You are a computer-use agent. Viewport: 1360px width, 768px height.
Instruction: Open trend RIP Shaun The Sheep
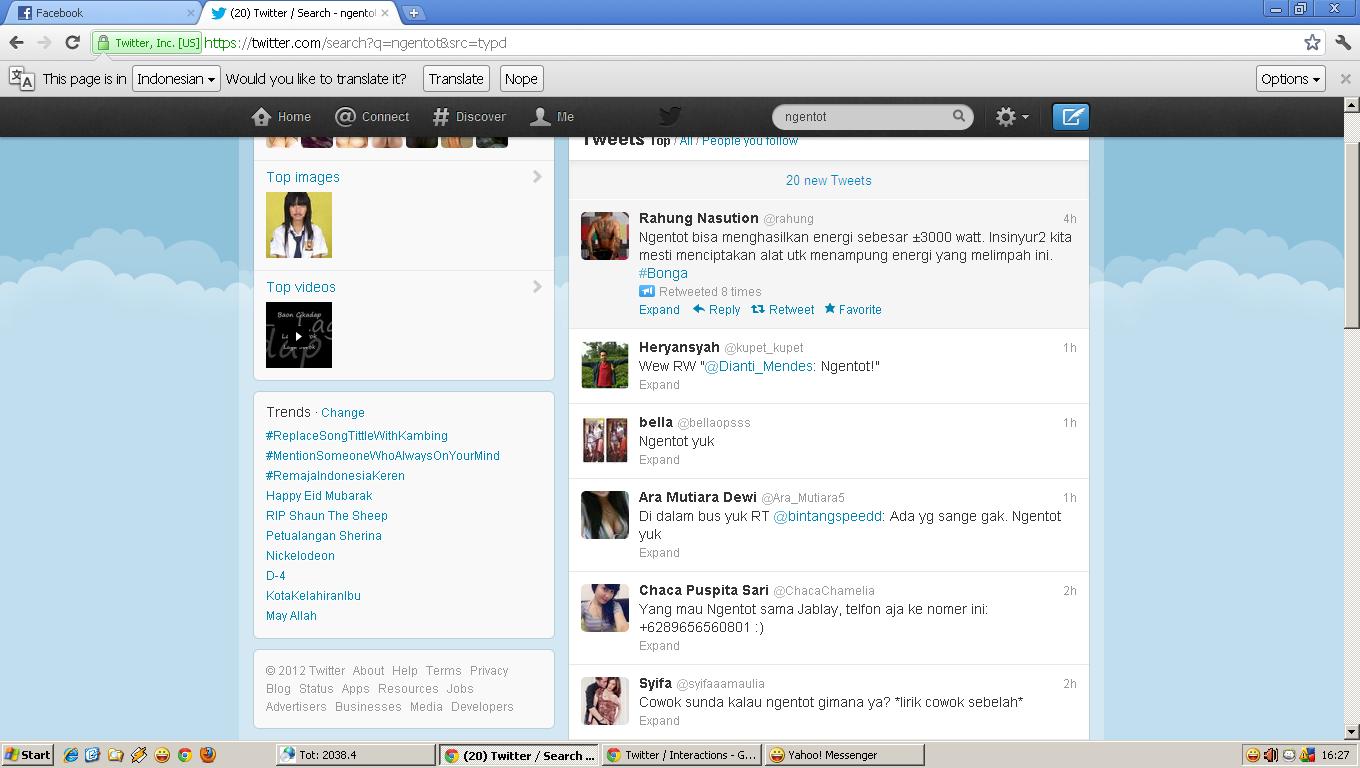point(327,516)
